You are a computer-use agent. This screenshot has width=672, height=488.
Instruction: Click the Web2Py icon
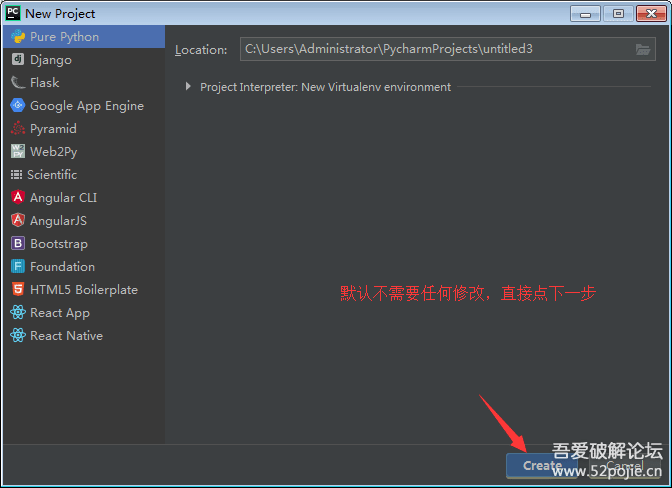tap(18, 151)
